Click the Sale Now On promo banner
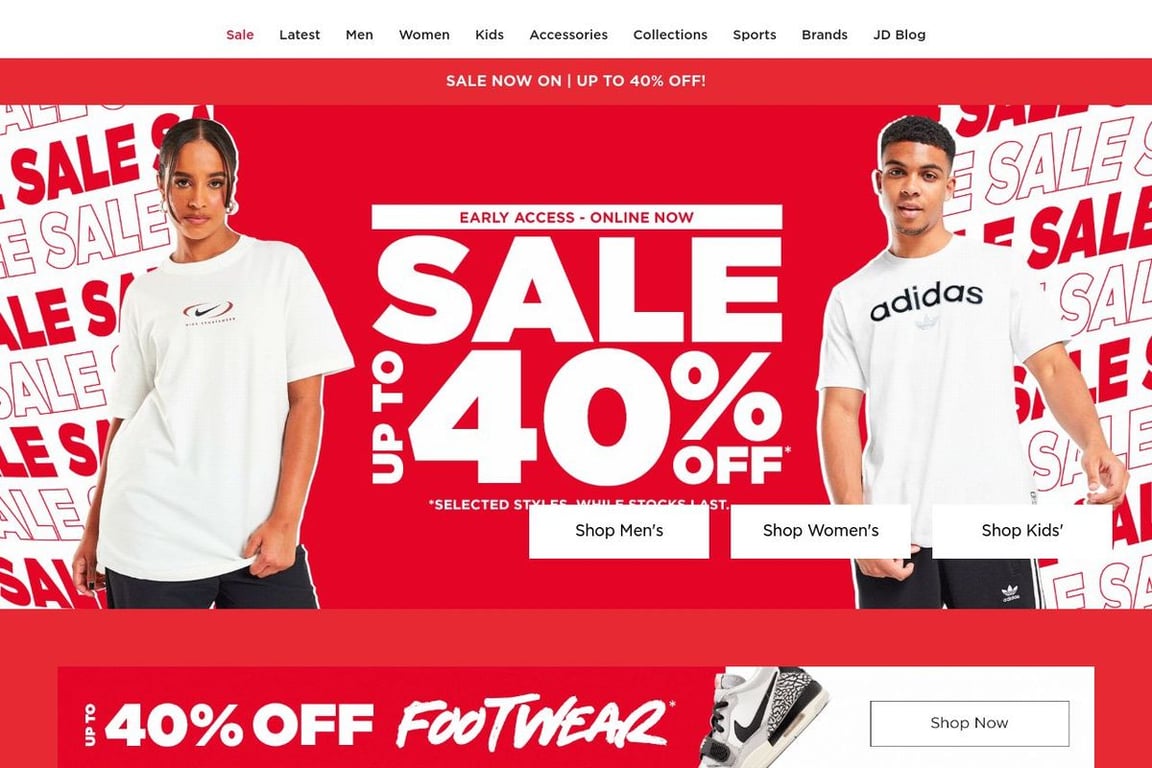The height and width of the screenshot is (768, 1152). [576, 81]
